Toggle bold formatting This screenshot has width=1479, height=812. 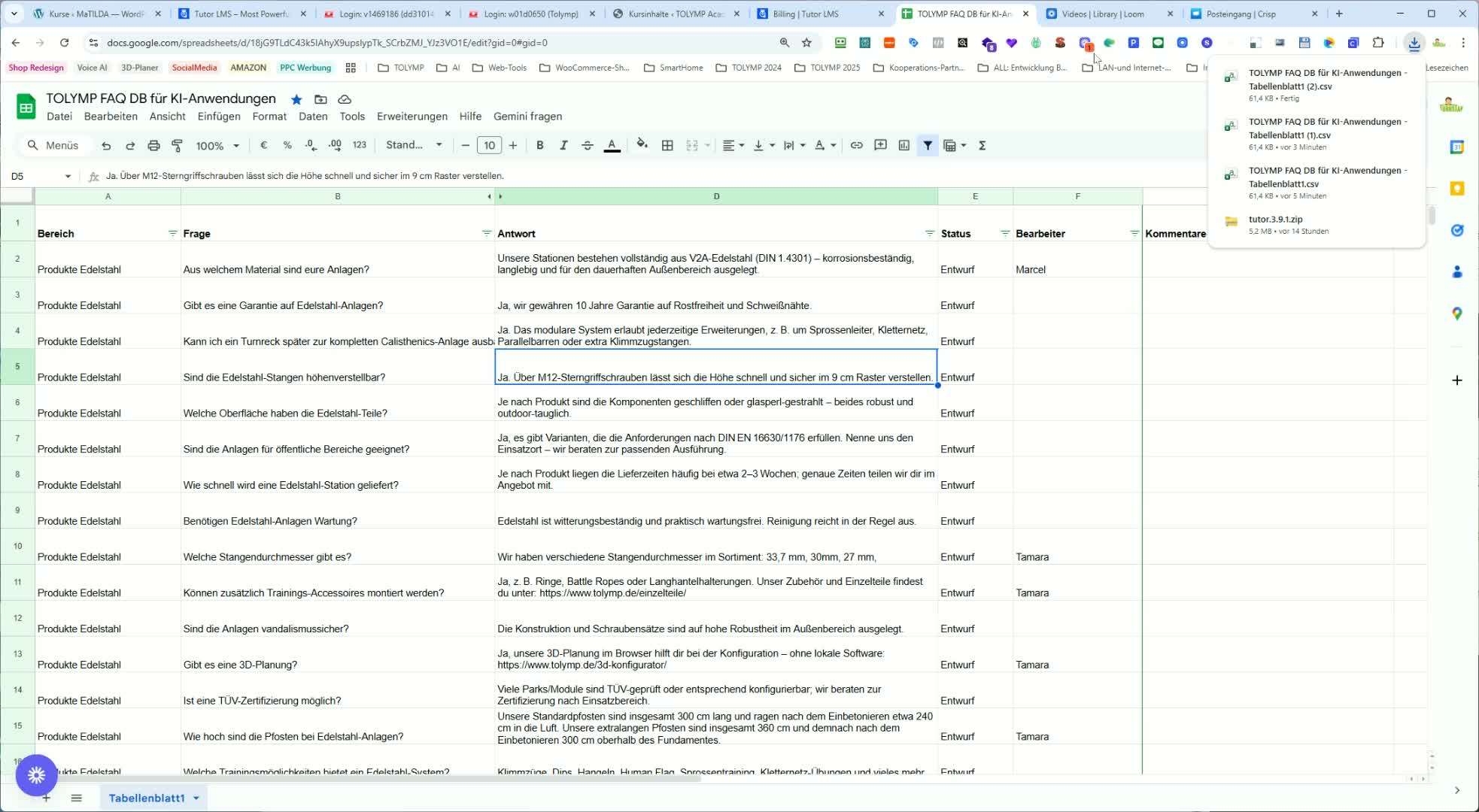539,146
